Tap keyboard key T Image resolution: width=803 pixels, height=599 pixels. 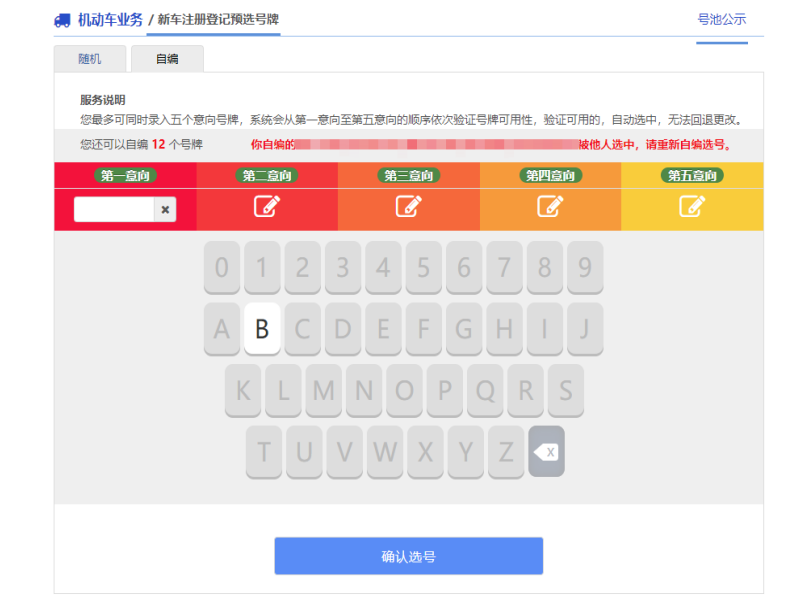(264, 452)
